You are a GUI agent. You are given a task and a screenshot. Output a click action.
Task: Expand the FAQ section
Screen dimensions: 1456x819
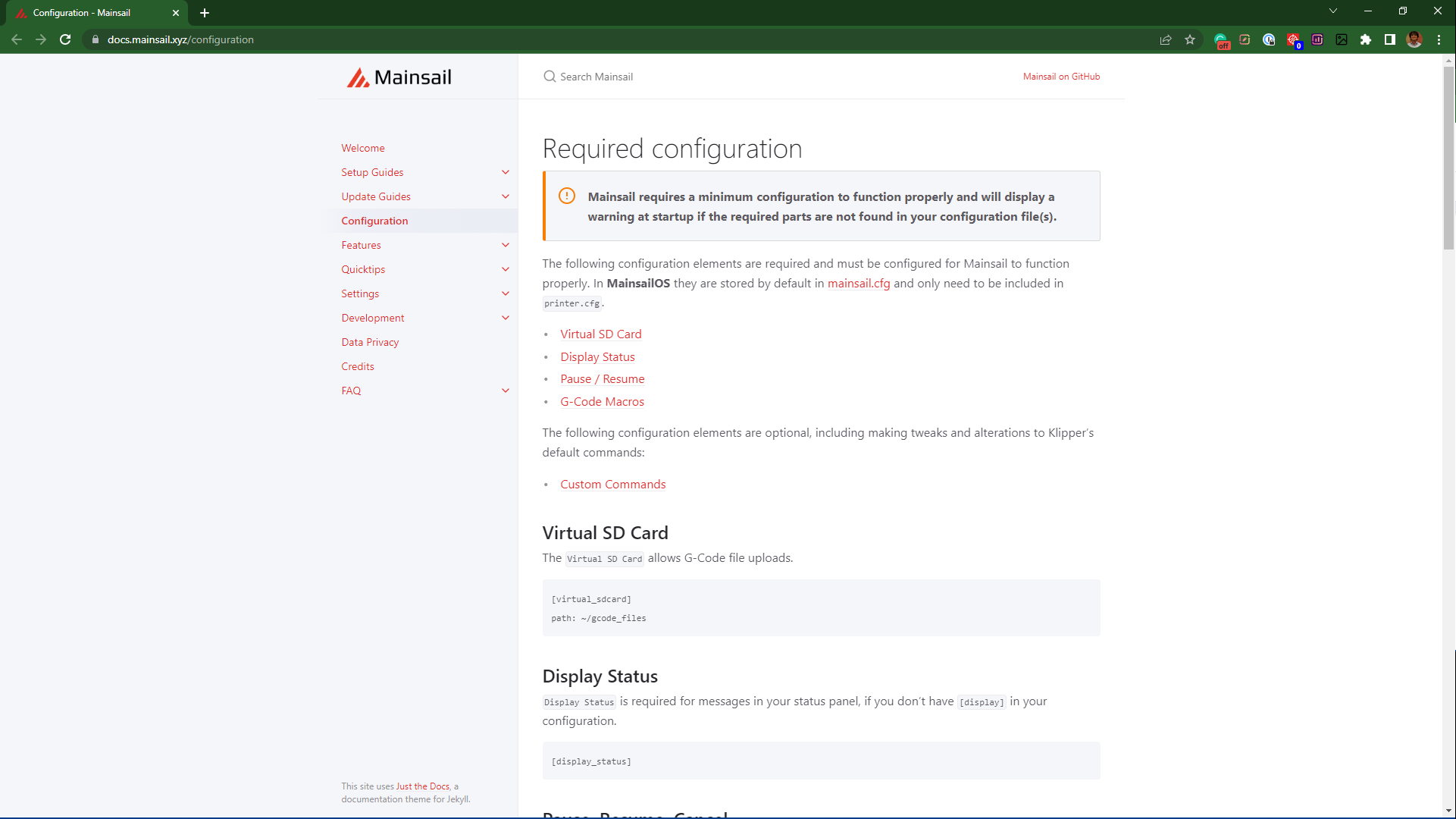click(506, 391)
